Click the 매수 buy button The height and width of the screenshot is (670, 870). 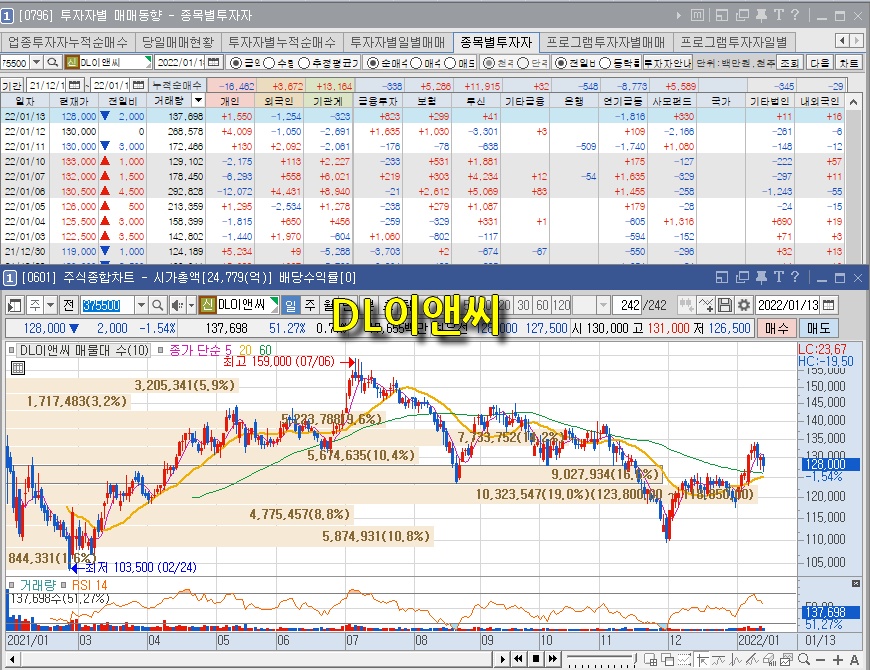pos(776,328)
